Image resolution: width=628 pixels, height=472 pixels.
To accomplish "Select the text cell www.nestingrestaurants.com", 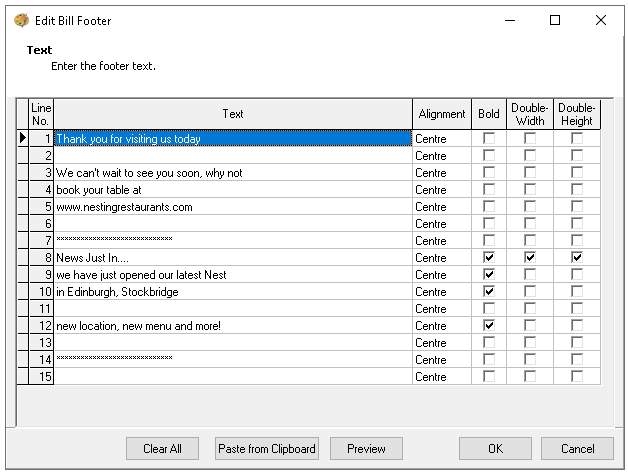I will point(233,207).
